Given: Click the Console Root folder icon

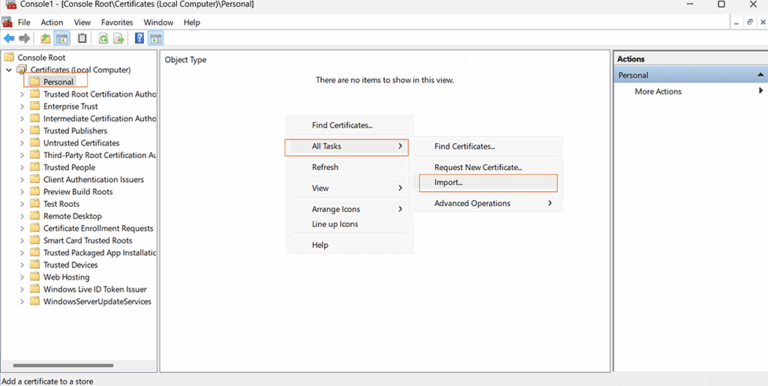Looking at the screenshot, I should [x=9, y=57].
